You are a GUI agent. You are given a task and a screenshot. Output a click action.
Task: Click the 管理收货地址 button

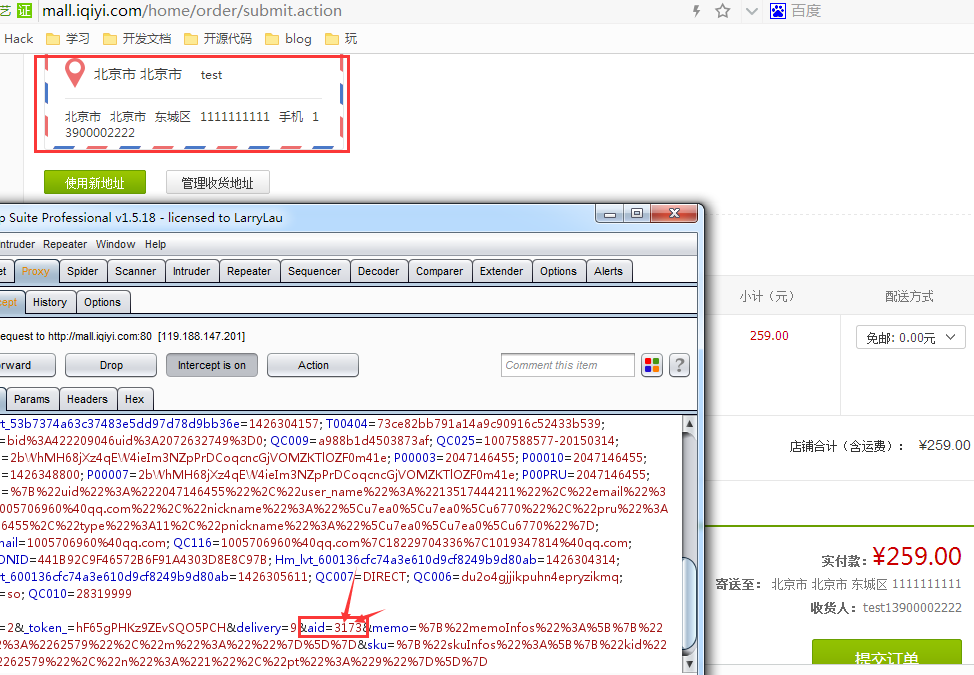tap(217, 183)
